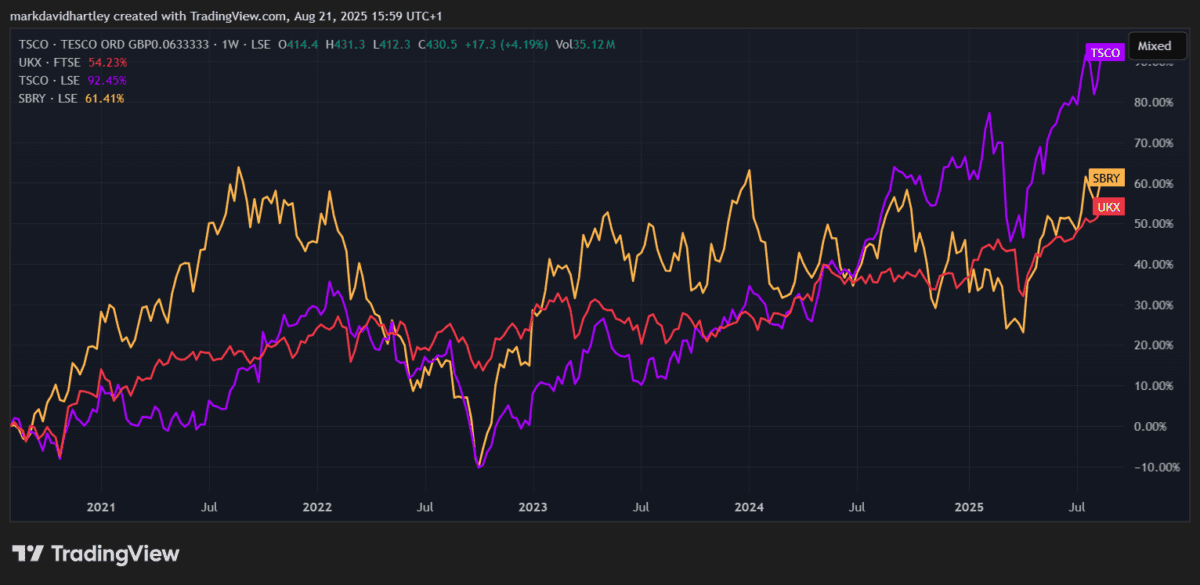Screen dimensions: 1200x585
Task: Click the TradingView logo icon
Action: point(28,553)
